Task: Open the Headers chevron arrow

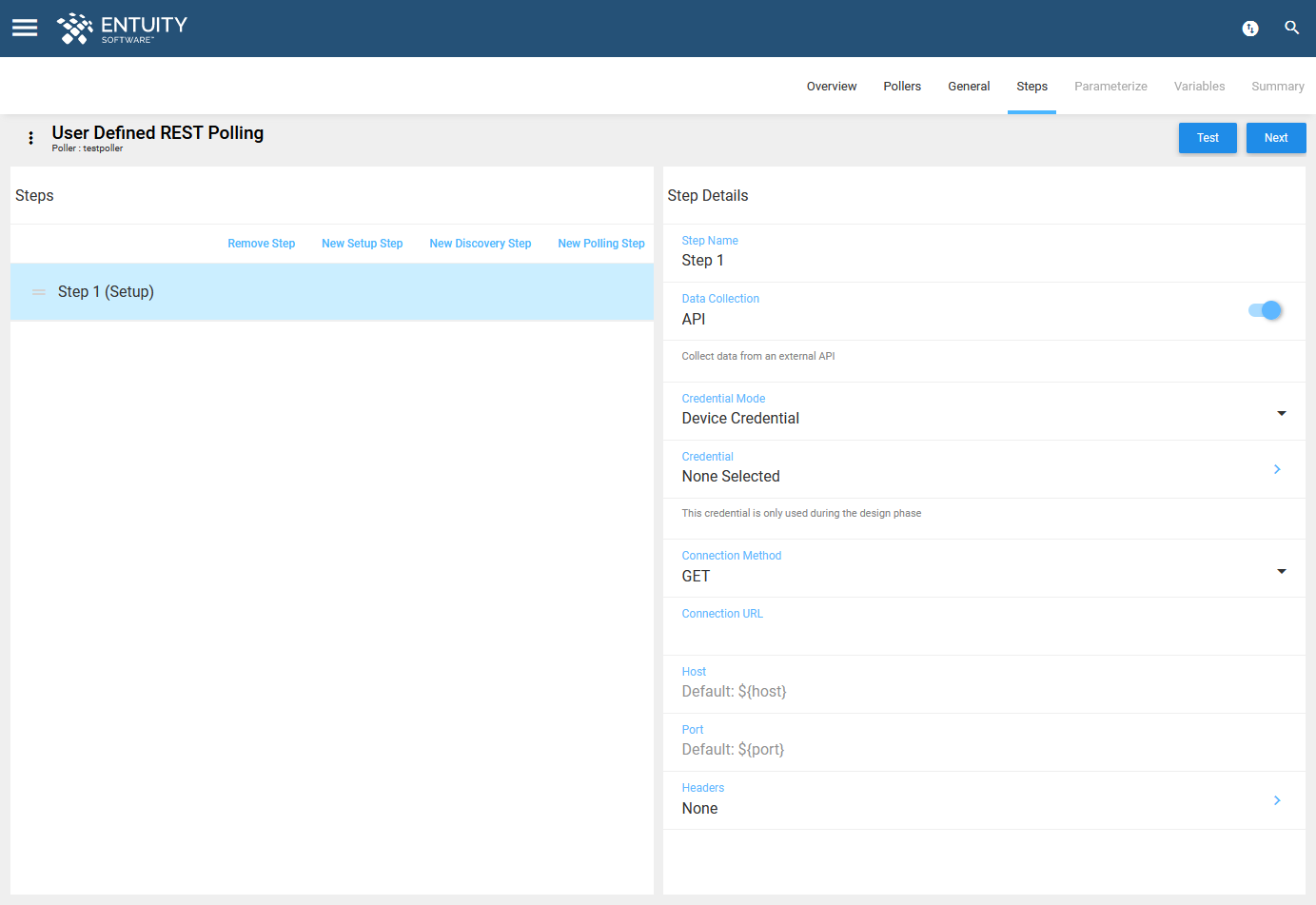Action: [x=1277, y=800]
